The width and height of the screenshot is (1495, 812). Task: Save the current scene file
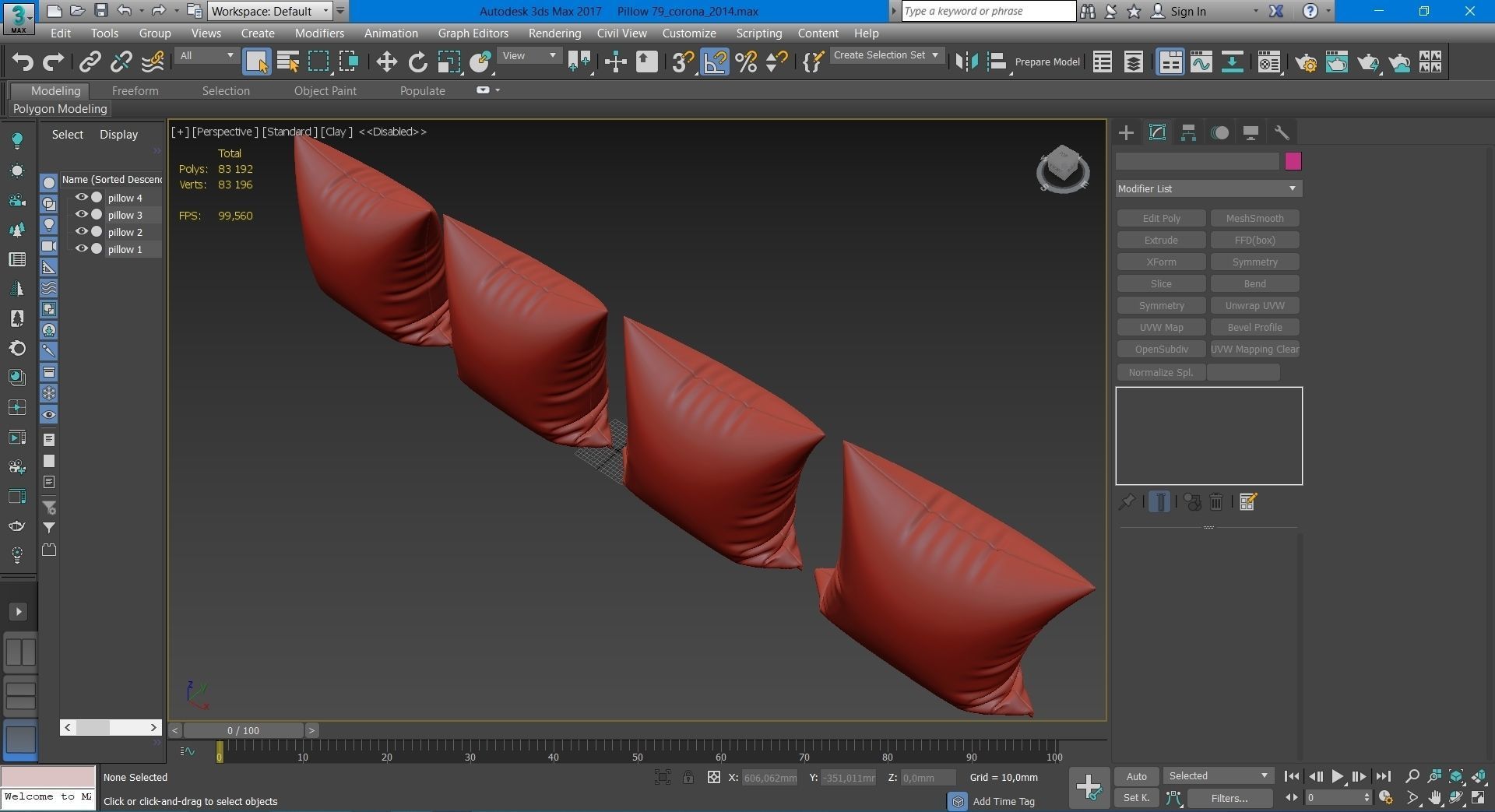click(x=101, y=11)
